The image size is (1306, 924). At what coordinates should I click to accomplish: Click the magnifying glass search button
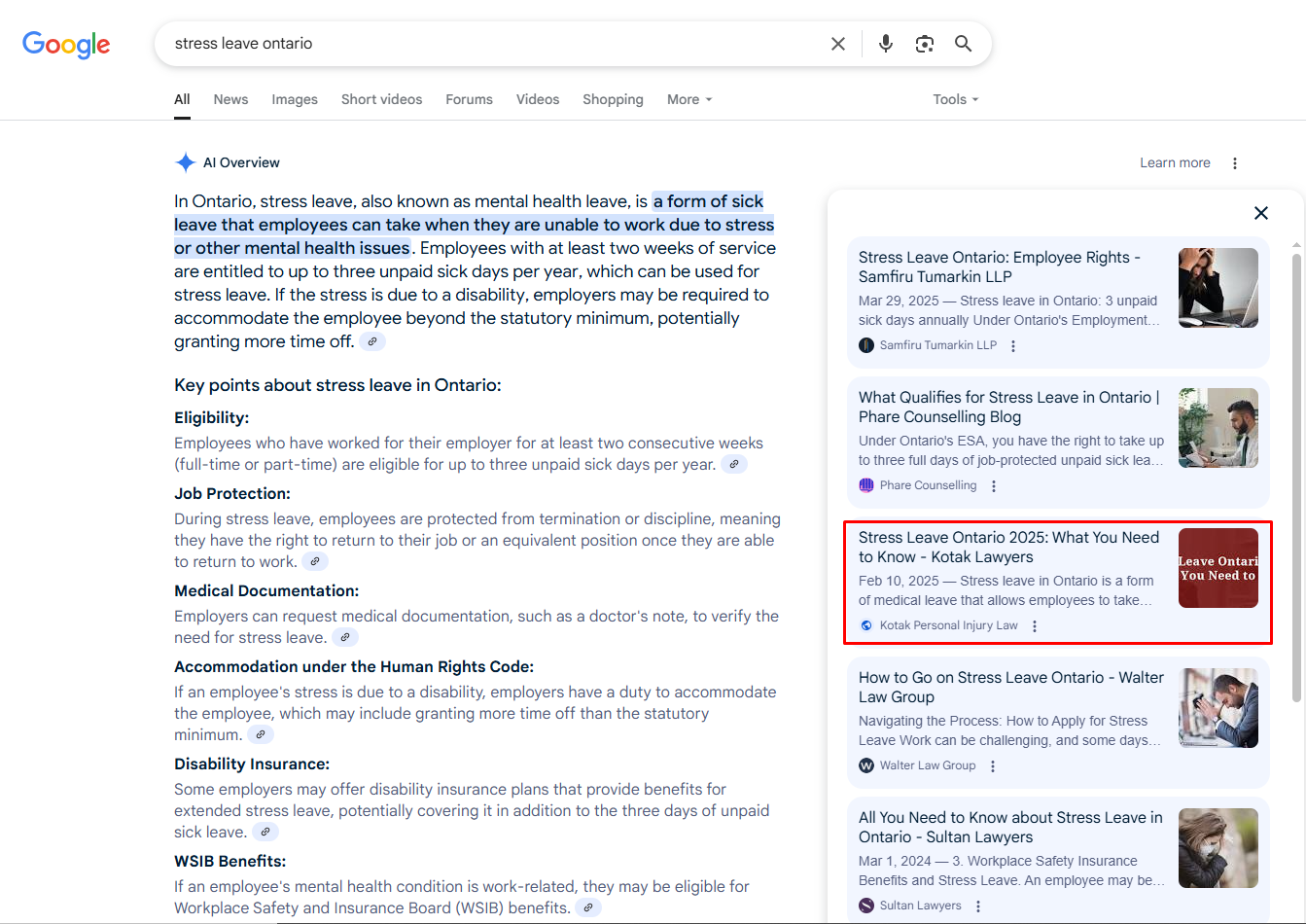pyautogui.click(x=963, y=44)
